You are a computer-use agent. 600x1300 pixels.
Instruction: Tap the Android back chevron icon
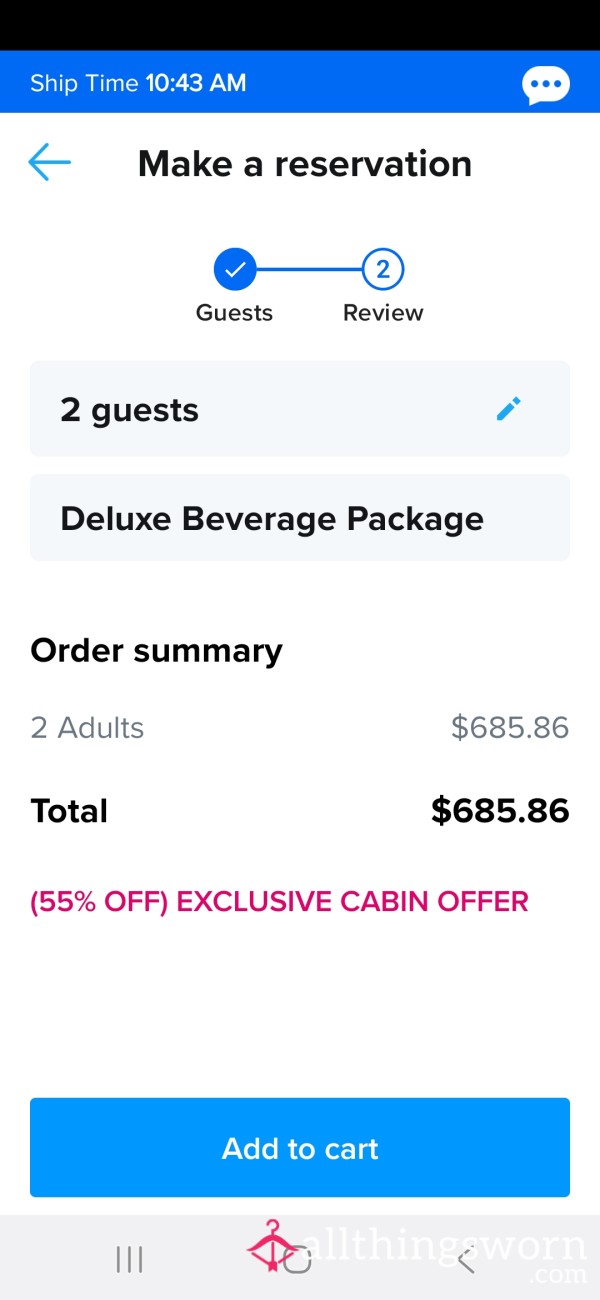(x=466, y=1259)
